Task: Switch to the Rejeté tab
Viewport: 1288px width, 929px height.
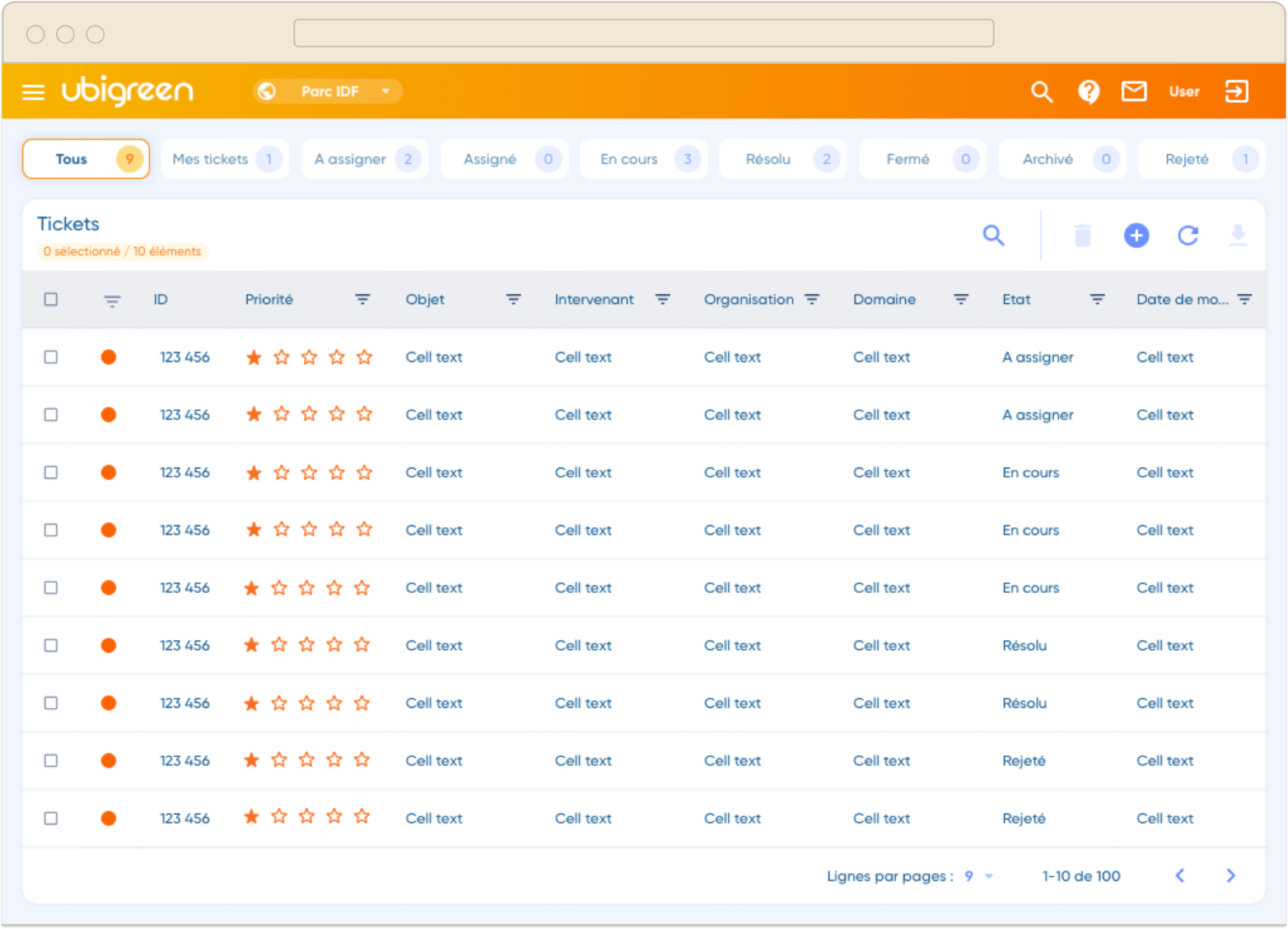Action: point(1201,159)
